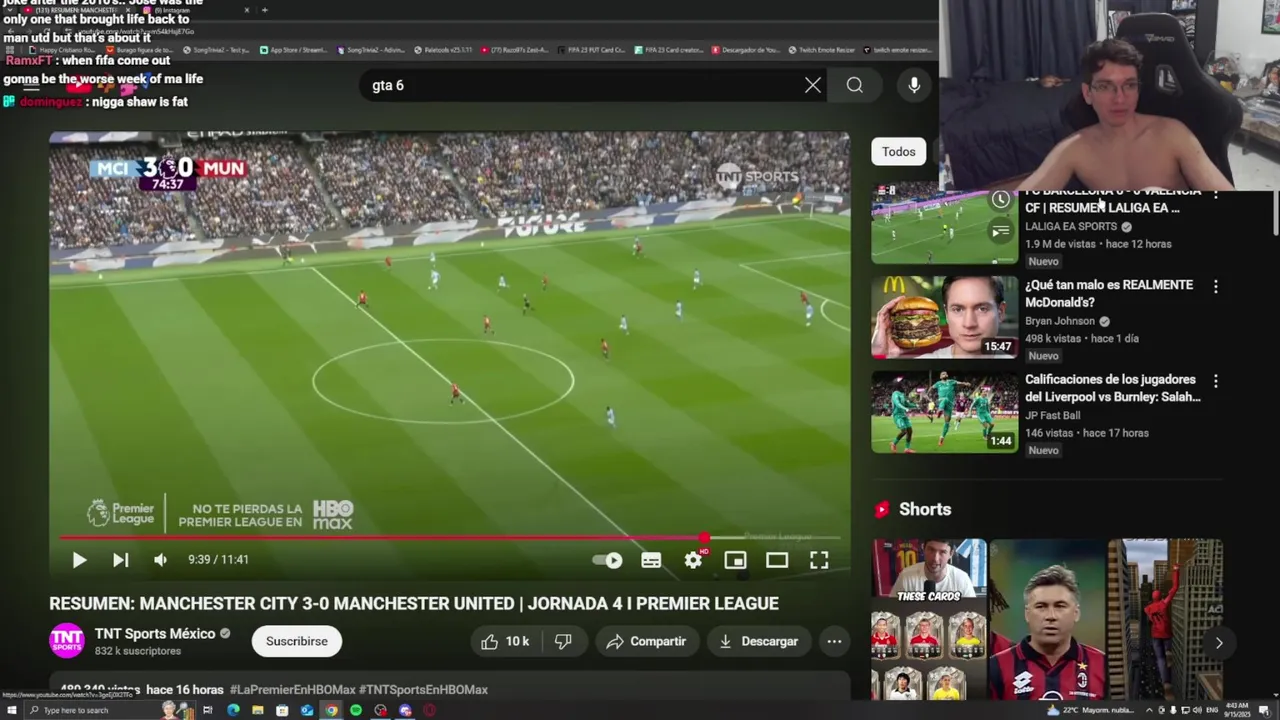Open Microsoft Edge from the taskbar
Screen dimensions: 1280x720
tap(233, 710)
